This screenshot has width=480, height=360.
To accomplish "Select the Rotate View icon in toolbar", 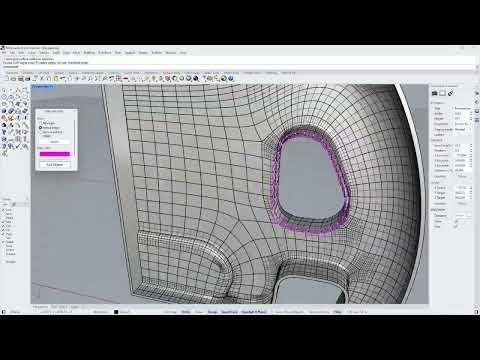I will click(x=77, y=78).
